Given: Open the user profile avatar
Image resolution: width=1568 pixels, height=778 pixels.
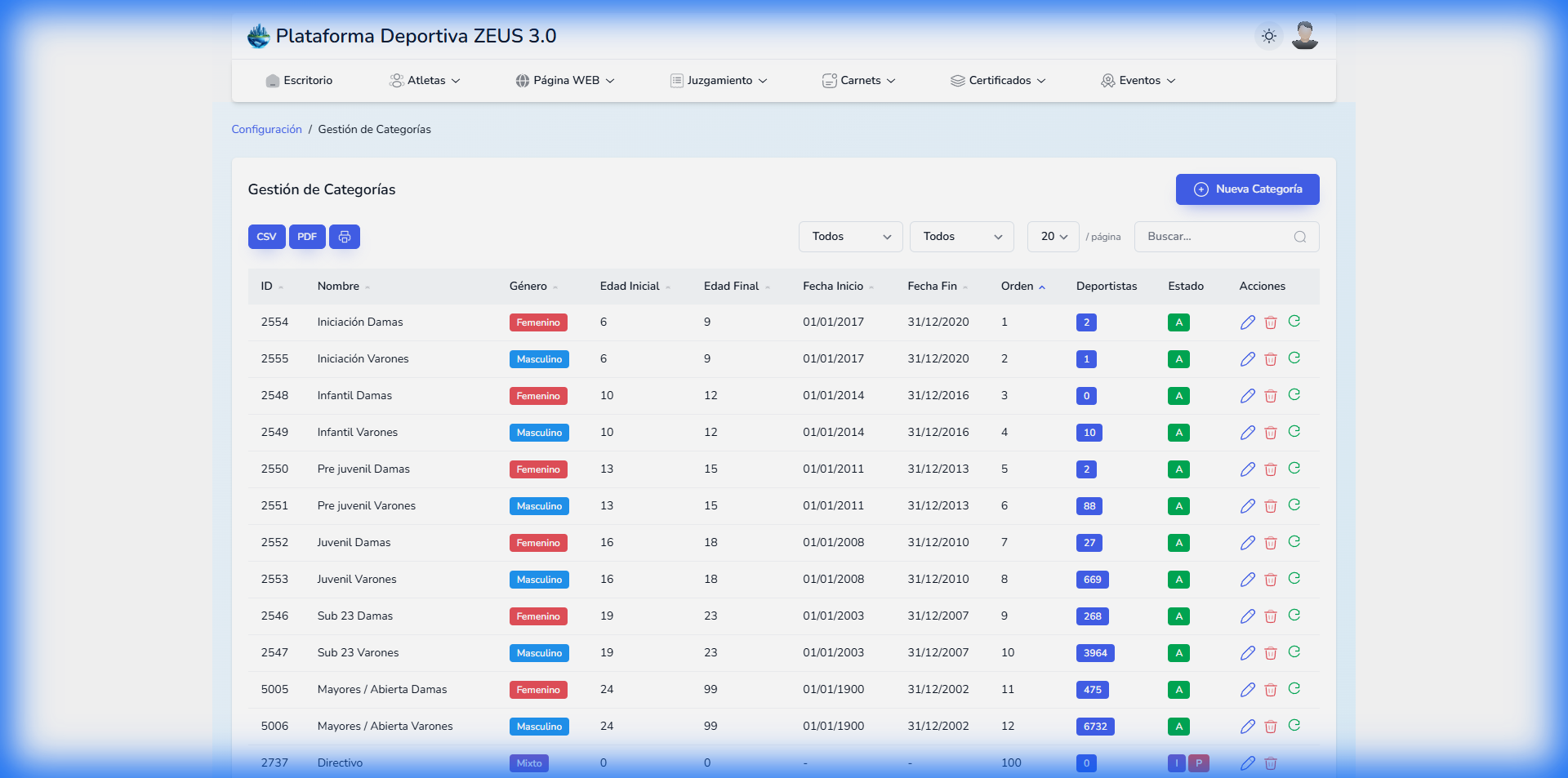Looking at the screenshot, I should (x=1304, y=36).
